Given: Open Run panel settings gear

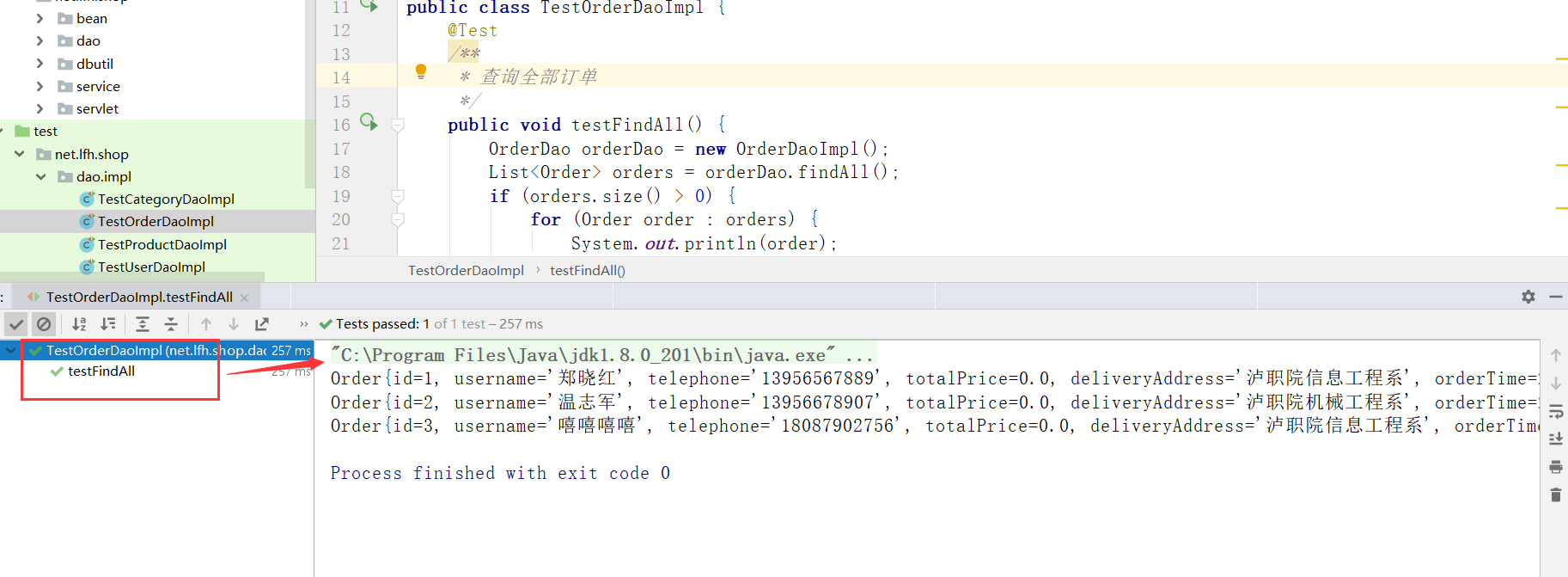Looking at the screenshot, I should point(1528,297).
